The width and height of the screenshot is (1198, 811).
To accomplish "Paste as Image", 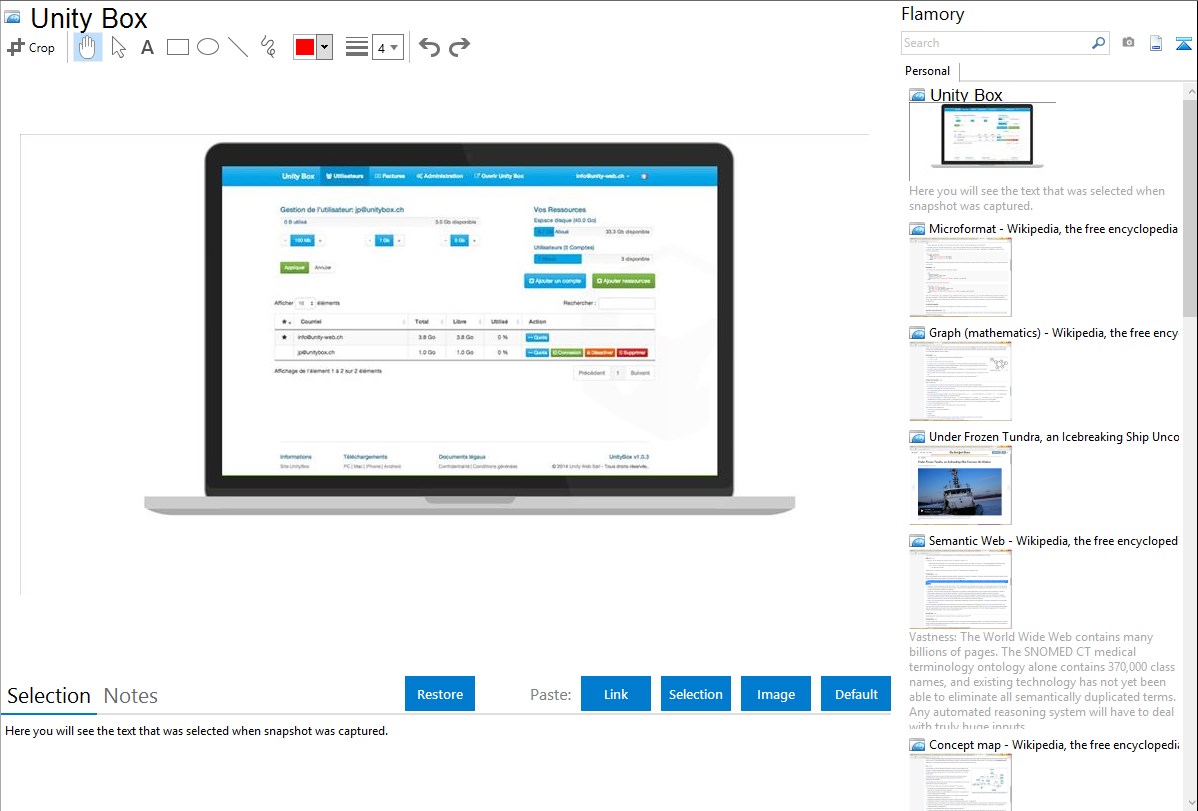I will point(776,693).
